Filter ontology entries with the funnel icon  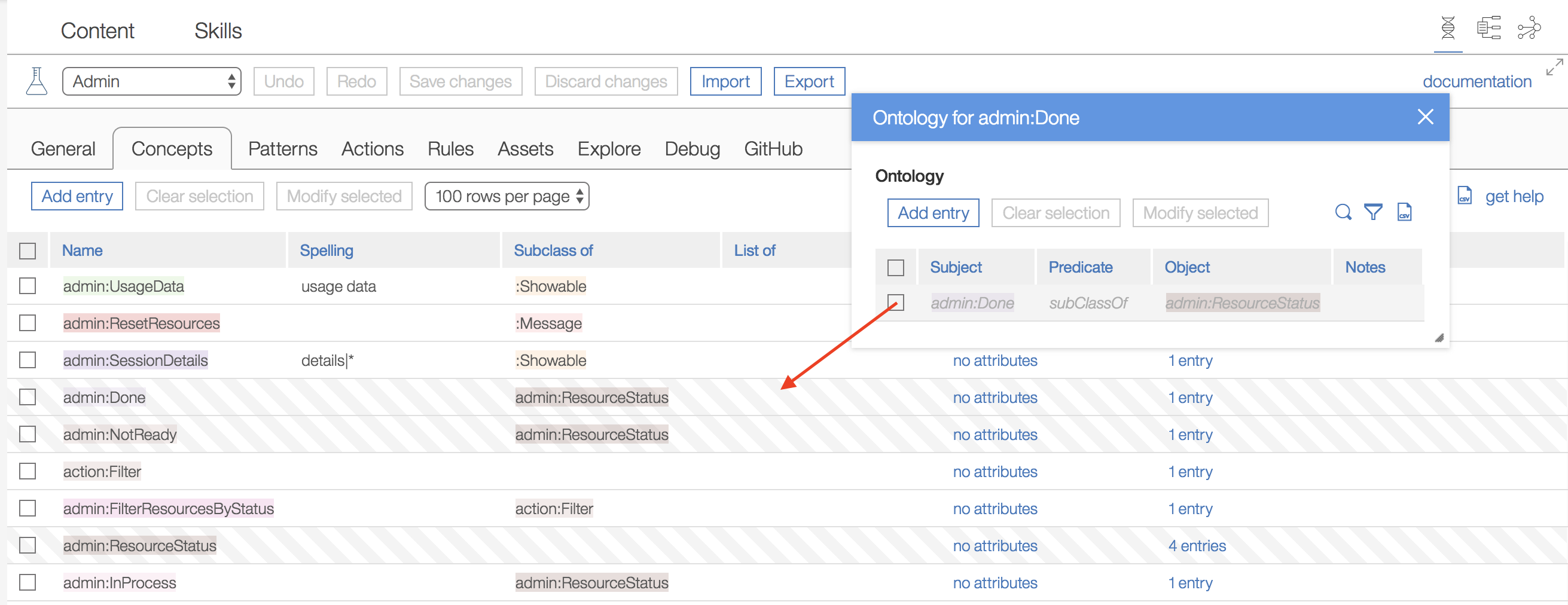(1373, 212)
